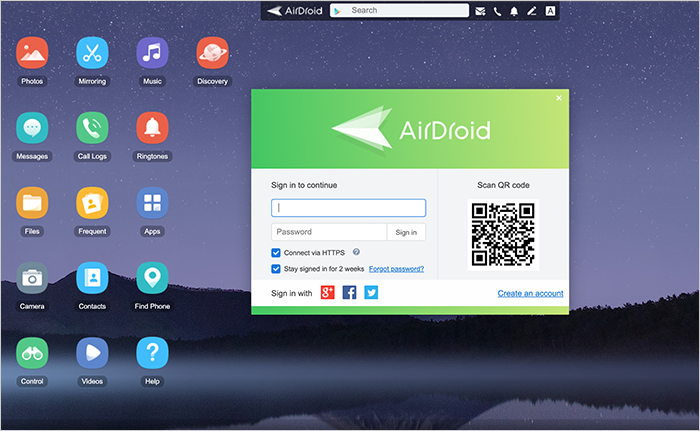Close the AirDroid sign-in dialog
700x431 pixels.
[559, 98]
